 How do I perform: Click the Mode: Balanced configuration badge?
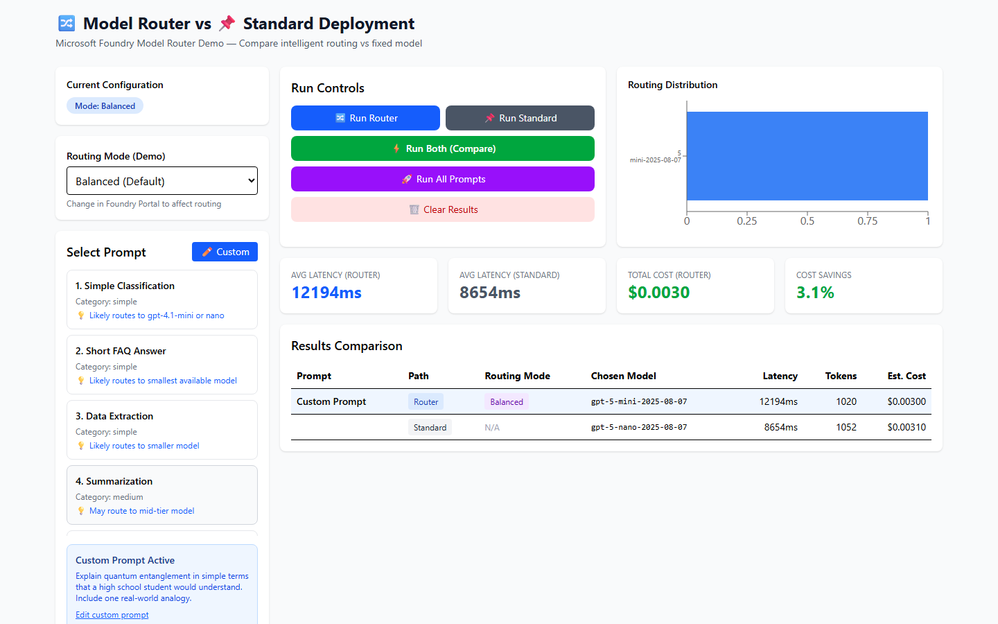point(105,106)
